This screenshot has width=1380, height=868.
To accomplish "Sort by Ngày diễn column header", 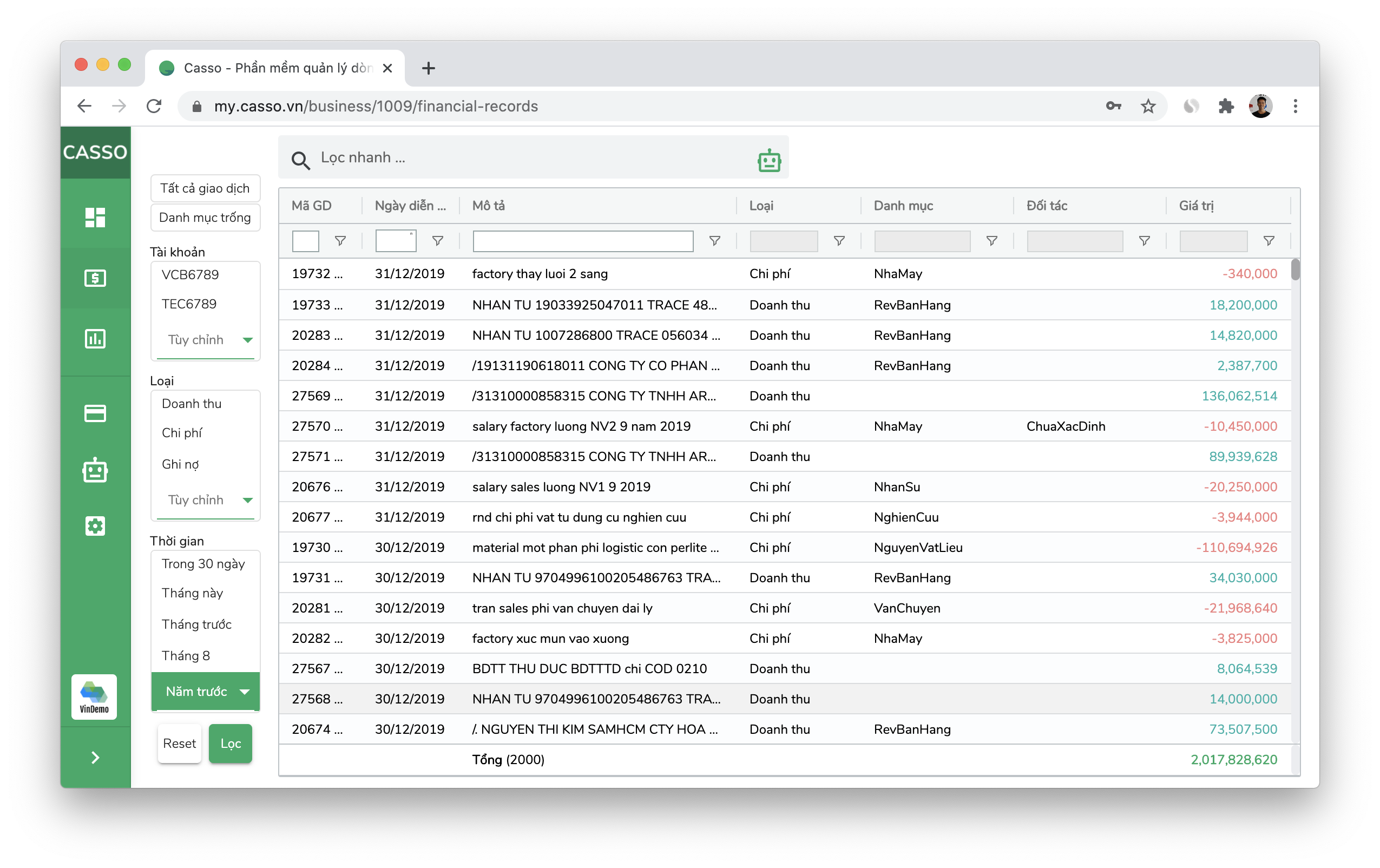I will coord(410,206).
